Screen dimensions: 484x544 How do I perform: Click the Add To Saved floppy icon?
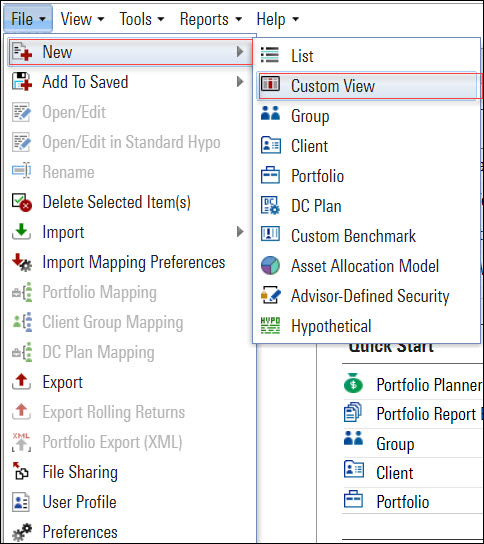pyautogui.click(x=22, y=82)
